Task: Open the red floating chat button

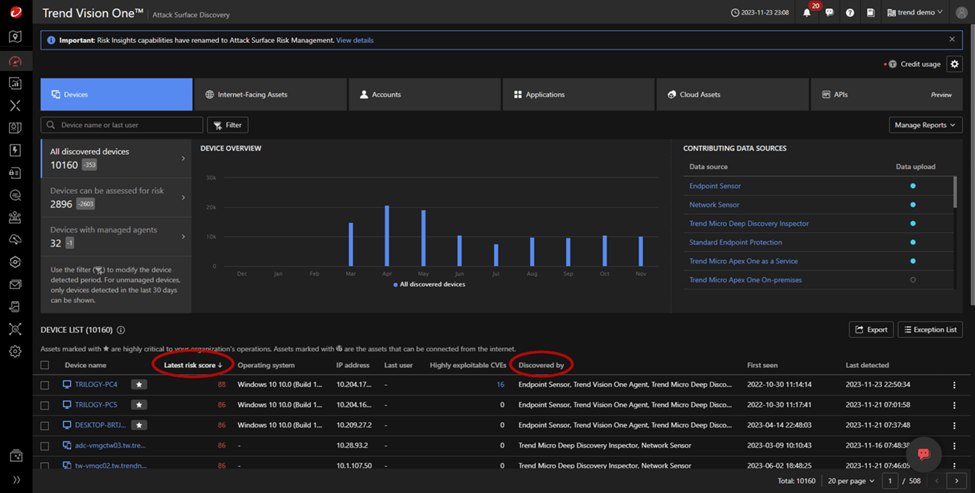Action: [923, 453]
